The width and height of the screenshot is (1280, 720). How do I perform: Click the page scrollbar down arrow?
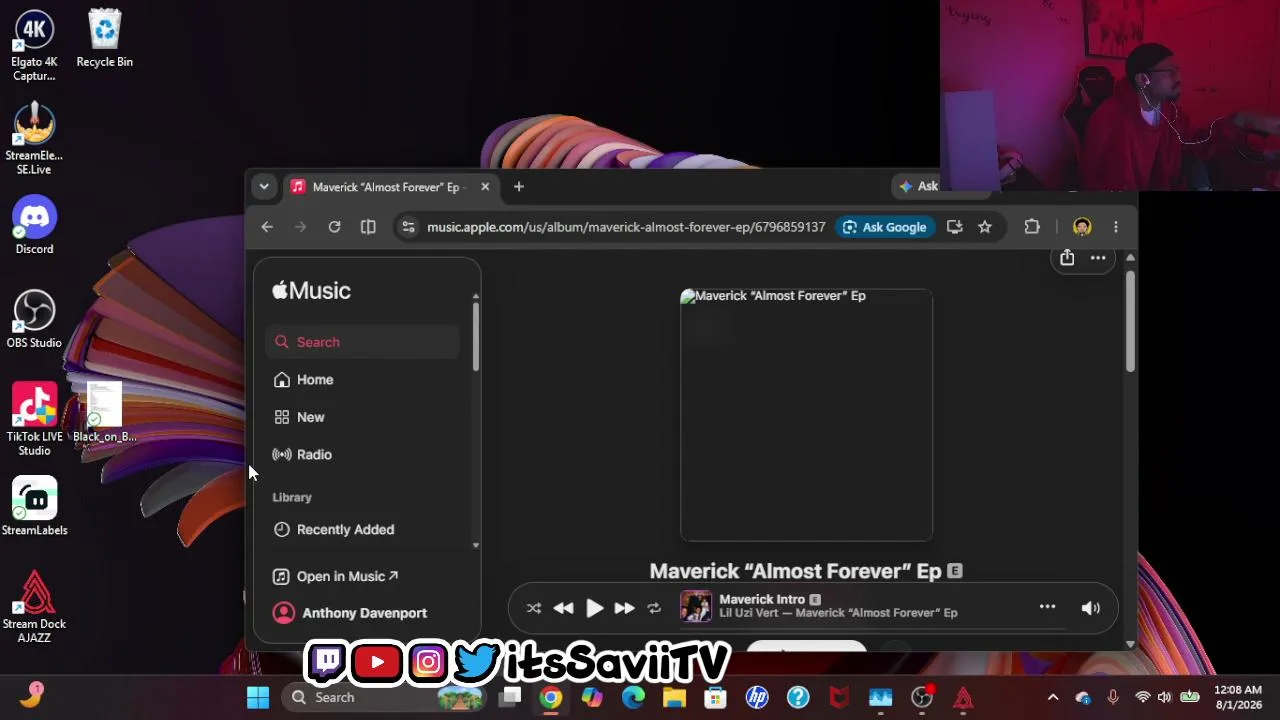click(1130, 643)
